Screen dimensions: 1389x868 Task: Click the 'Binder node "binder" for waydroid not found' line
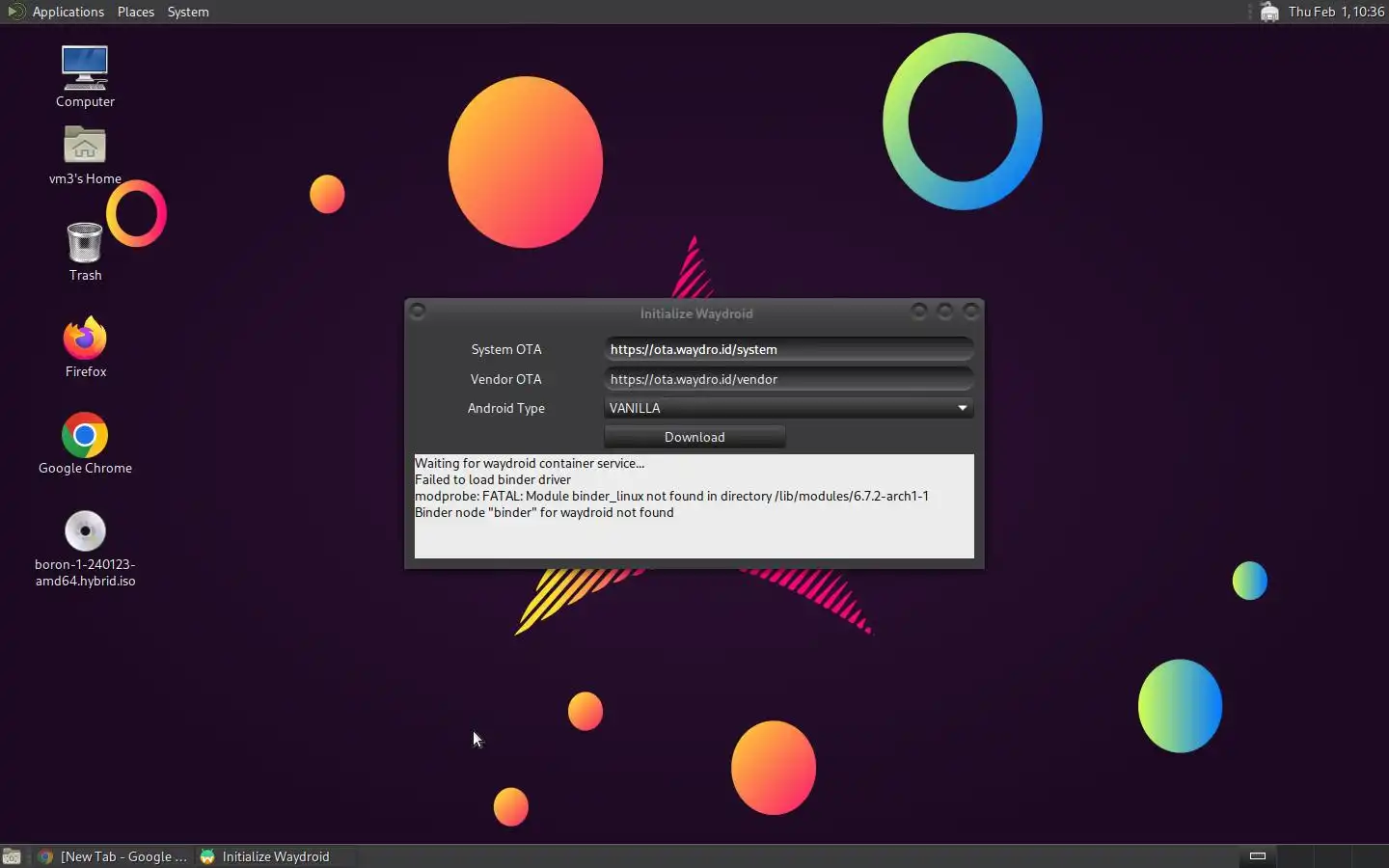coord(544,512)
